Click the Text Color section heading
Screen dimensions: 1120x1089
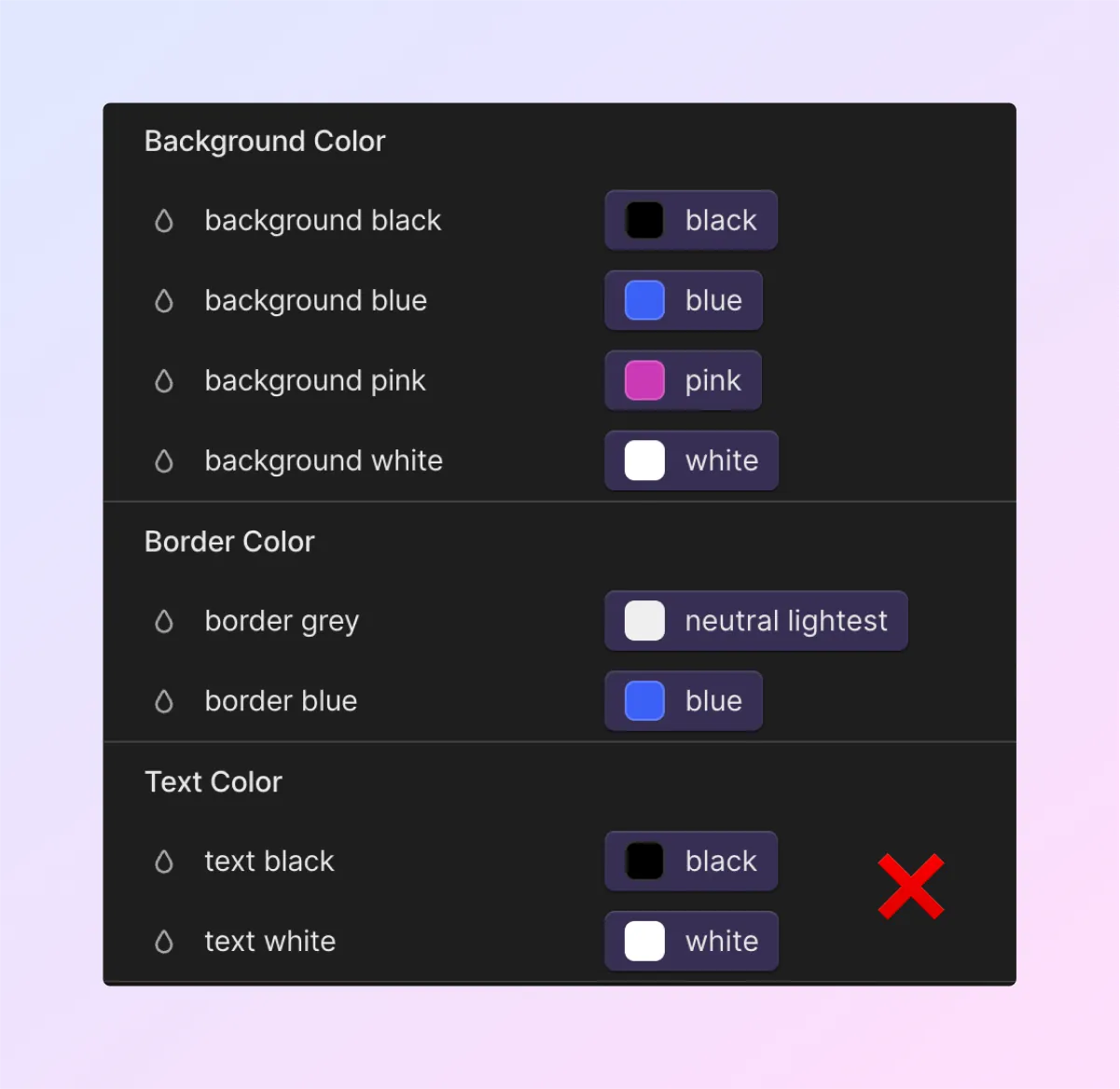click(214, 782)
